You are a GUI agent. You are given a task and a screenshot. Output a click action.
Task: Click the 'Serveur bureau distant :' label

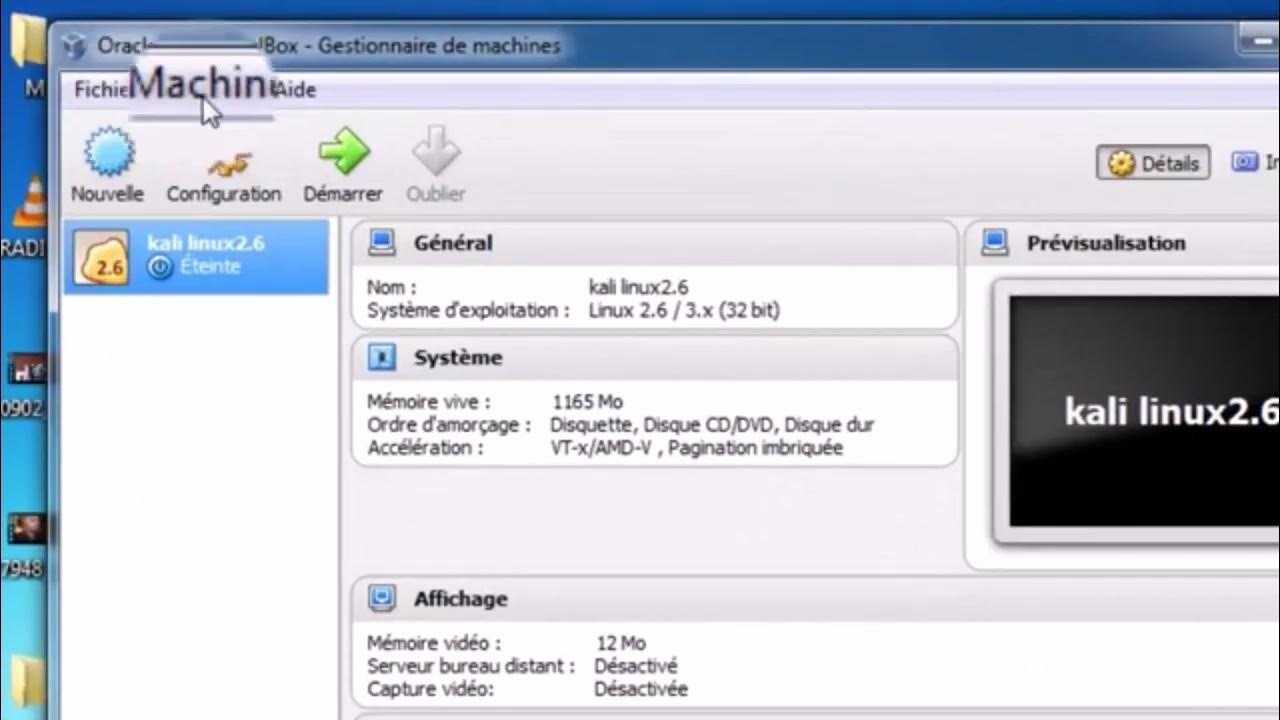click(471, 666)
